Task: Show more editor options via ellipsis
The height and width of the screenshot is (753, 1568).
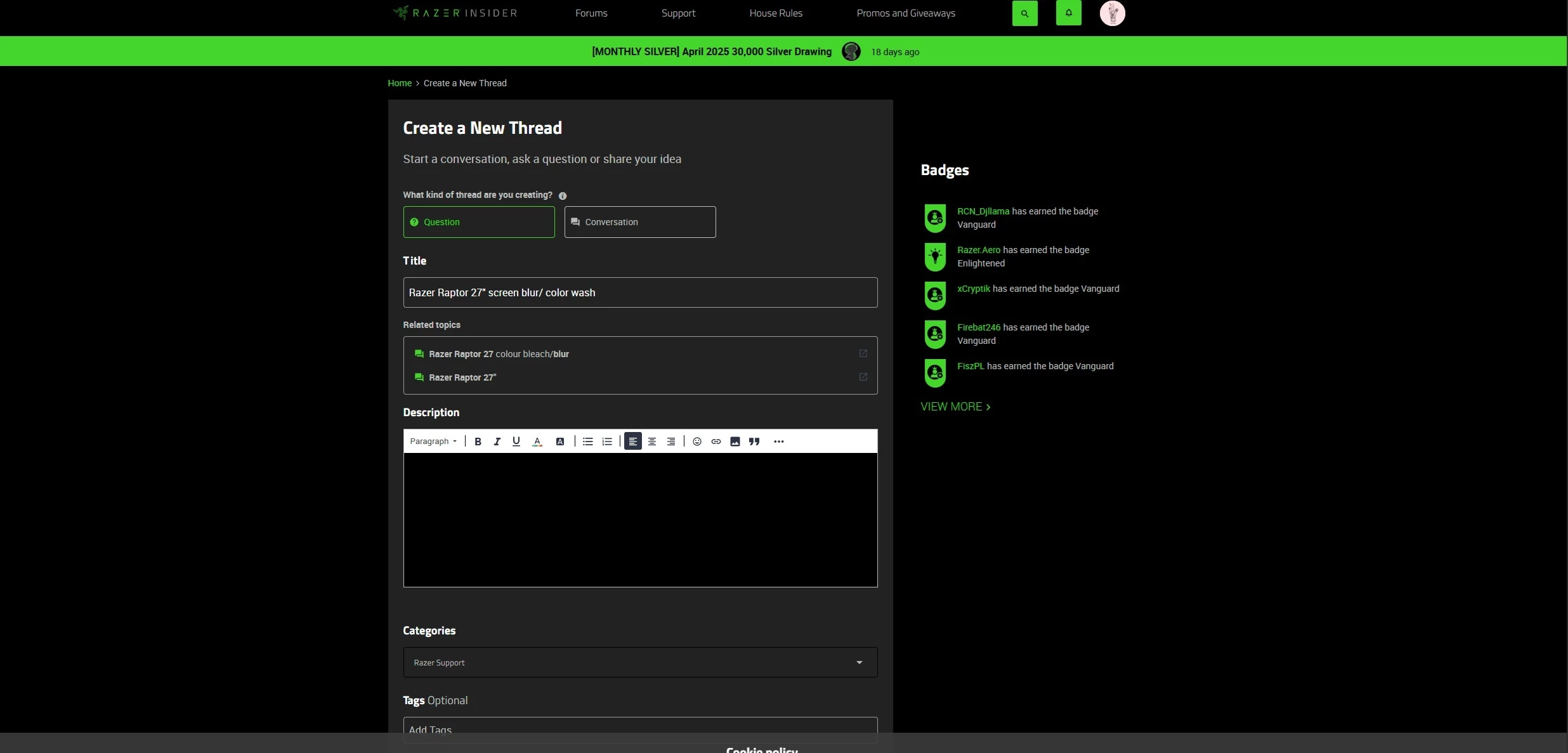Action: tap(778, 442)
